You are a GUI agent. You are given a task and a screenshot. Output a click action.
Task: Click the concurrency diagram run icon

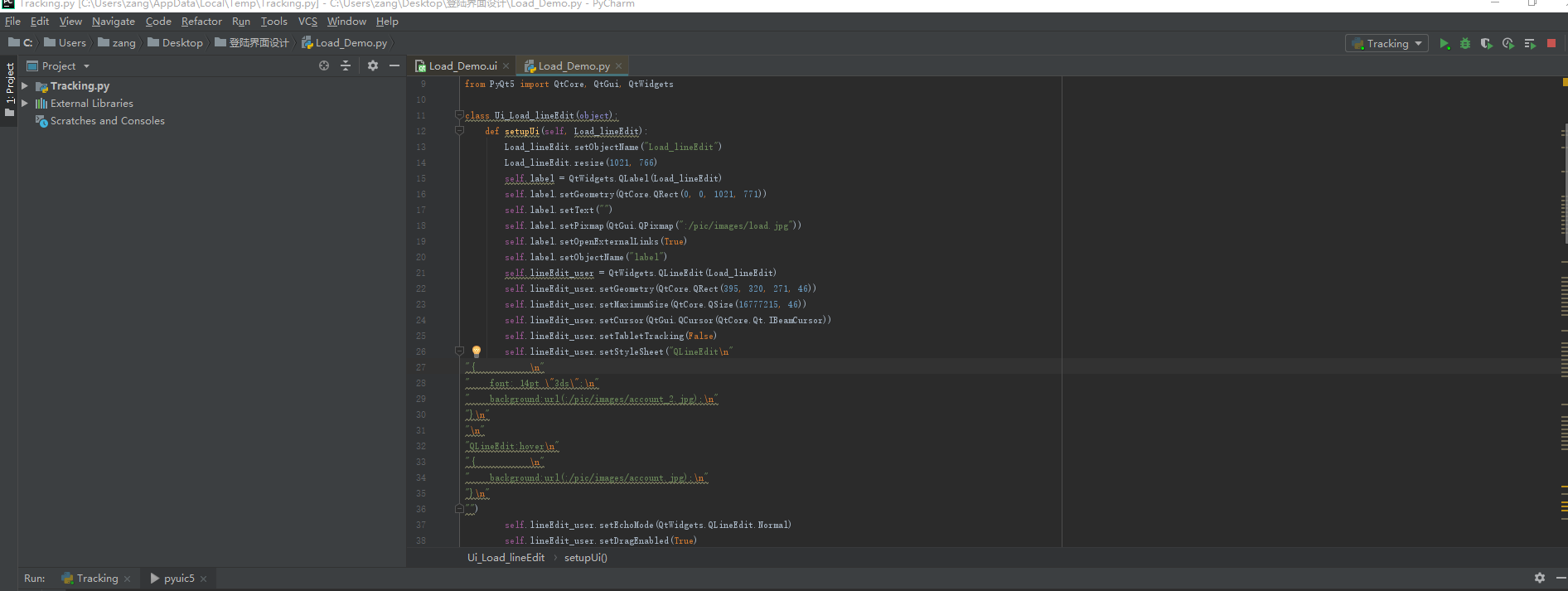1530,44
